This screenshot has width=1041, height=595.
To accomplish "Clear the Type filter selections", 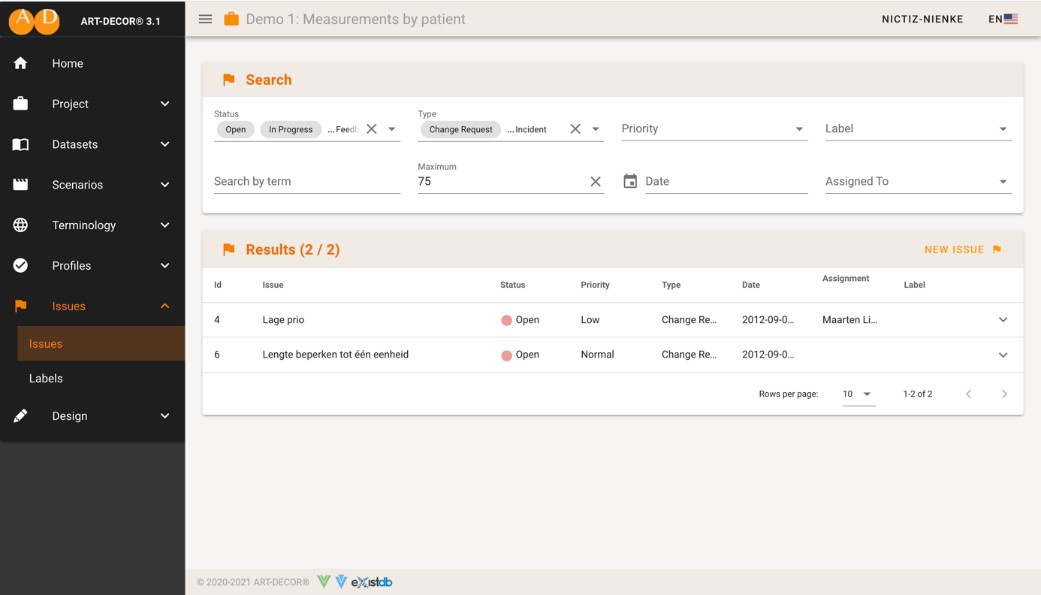I will tap(575, 129).
